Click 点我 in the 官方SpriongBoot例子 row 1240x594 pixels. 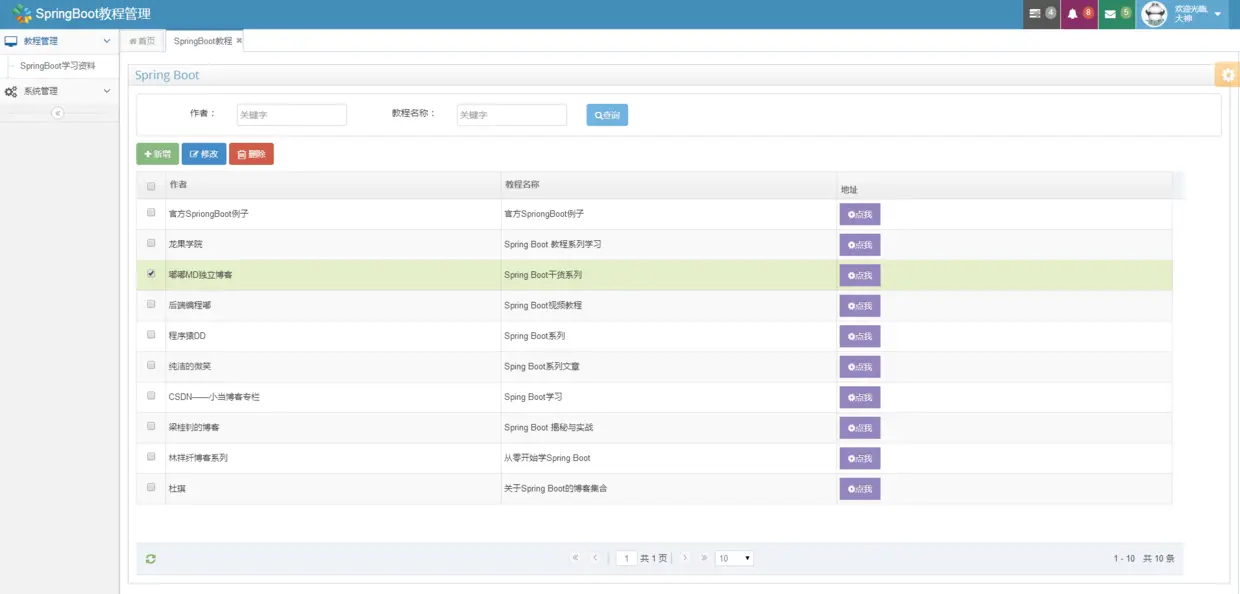click(860, 214)
